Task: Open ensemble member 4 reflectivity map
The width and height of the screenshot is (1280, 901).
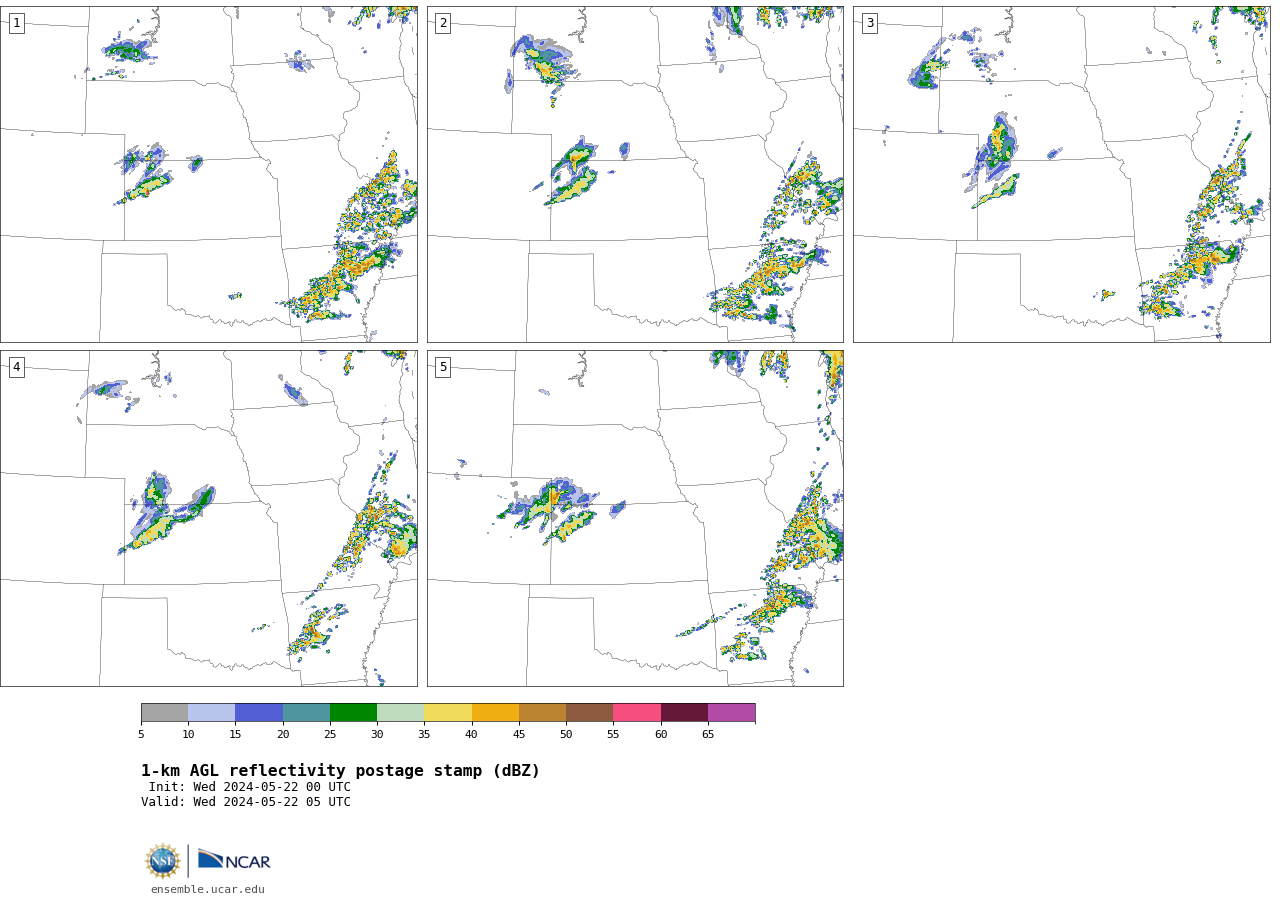Action: click(x=208, y=518)
